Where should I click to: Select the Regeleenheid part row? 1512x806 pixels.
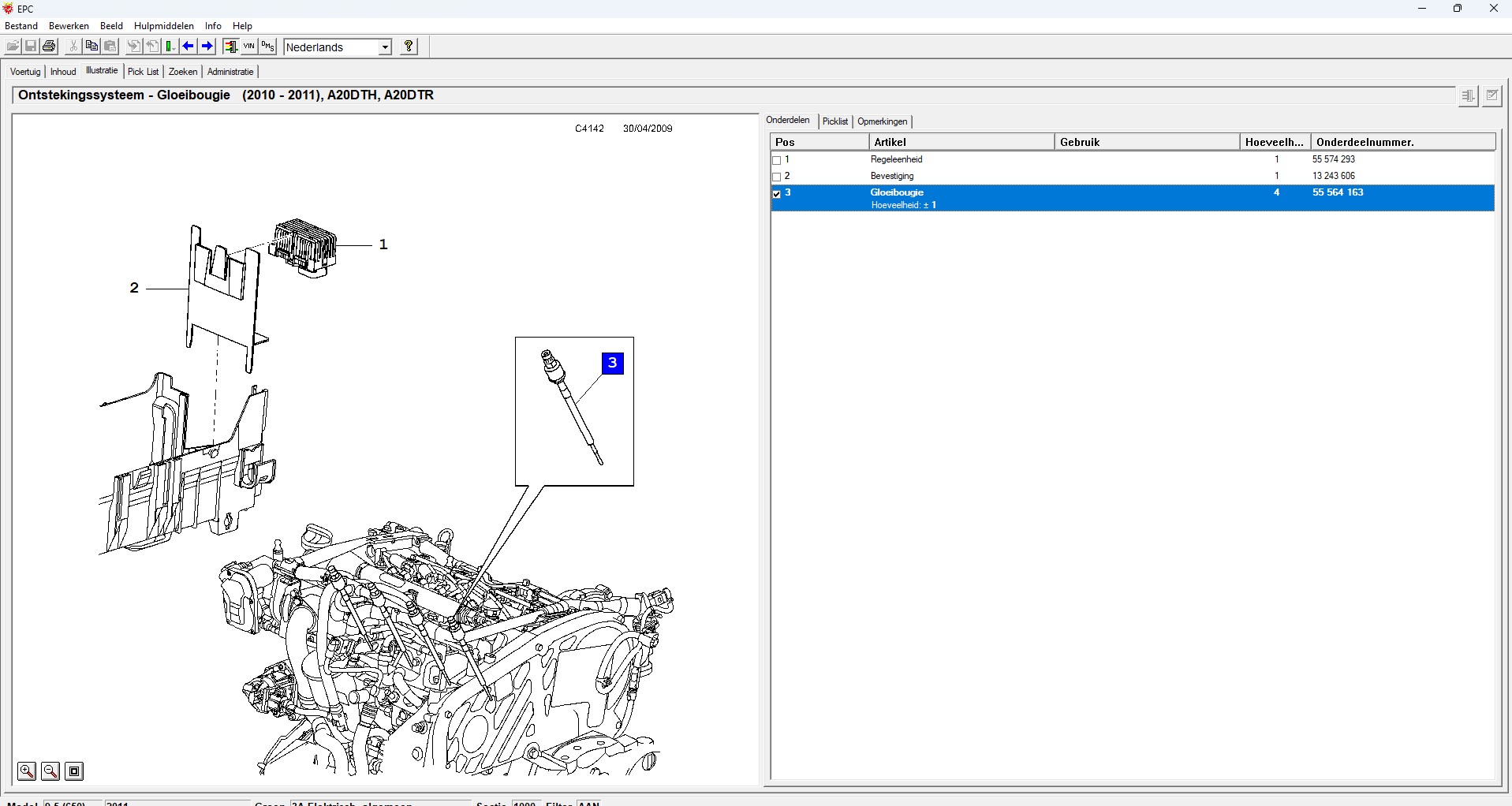tap(1133, 160)
